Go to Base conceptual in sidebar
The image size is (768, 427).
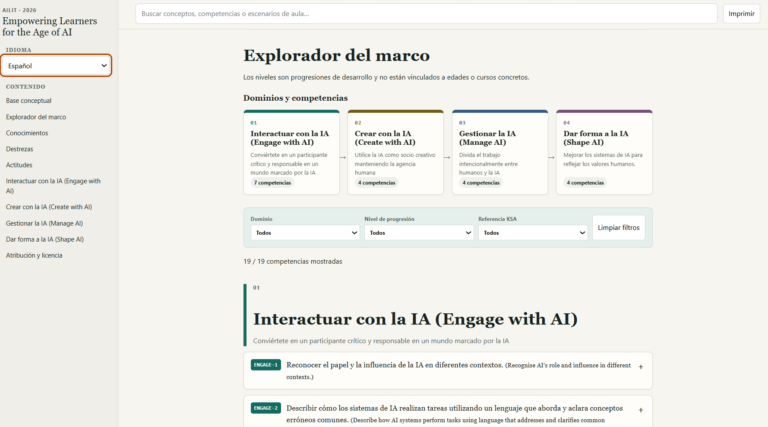pos(28,100)
